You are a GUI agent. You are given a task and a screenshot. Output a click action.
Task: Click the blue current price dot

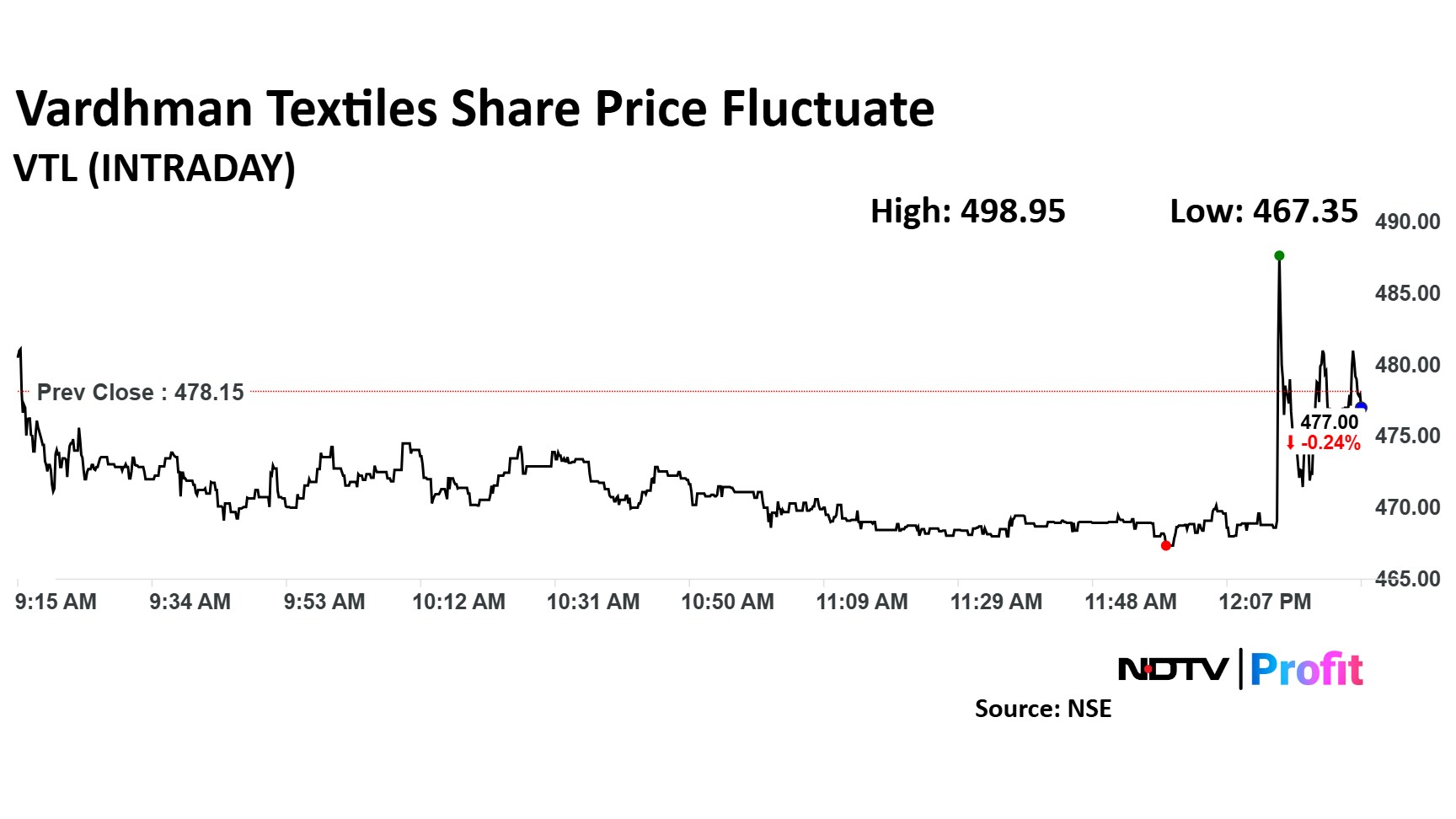click(1361, 408)
